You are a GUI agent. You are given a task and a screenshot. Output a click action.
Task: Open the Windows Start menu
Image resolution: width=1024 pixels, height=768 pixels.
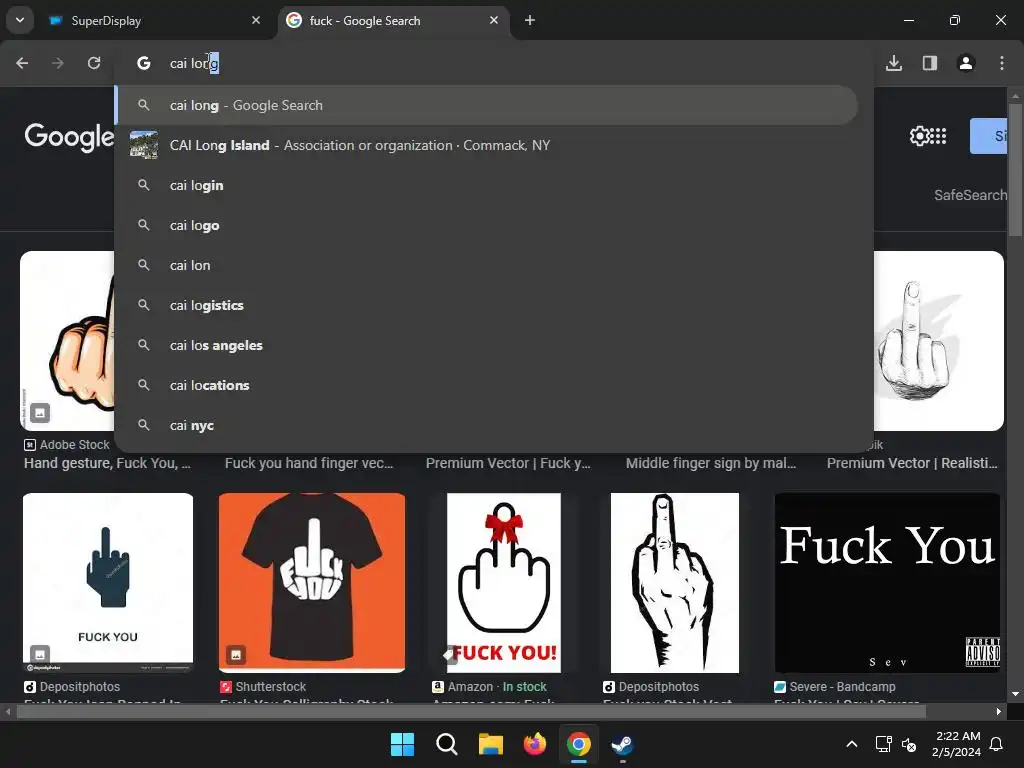pos(402,744)
